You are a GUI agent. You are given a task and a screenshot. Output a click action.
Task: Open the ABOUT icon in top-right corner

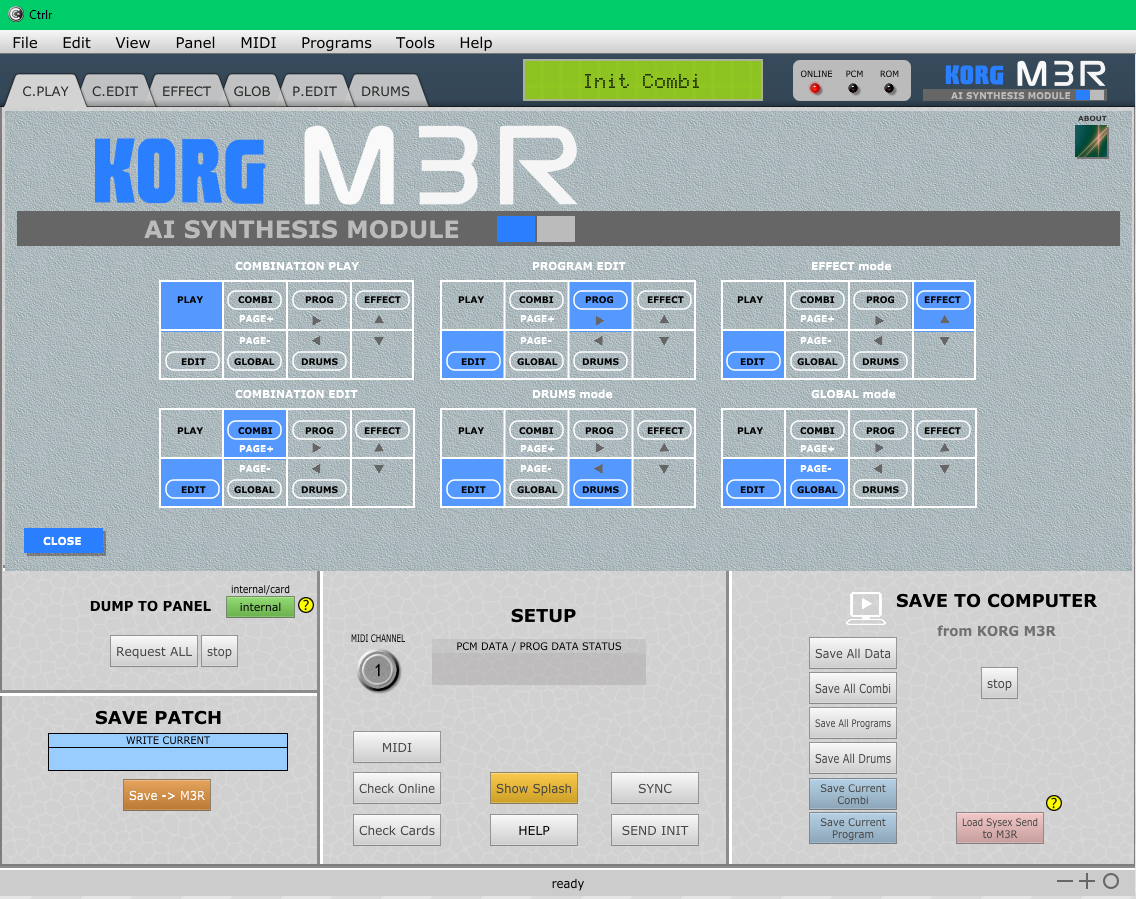click(1091, 141)
